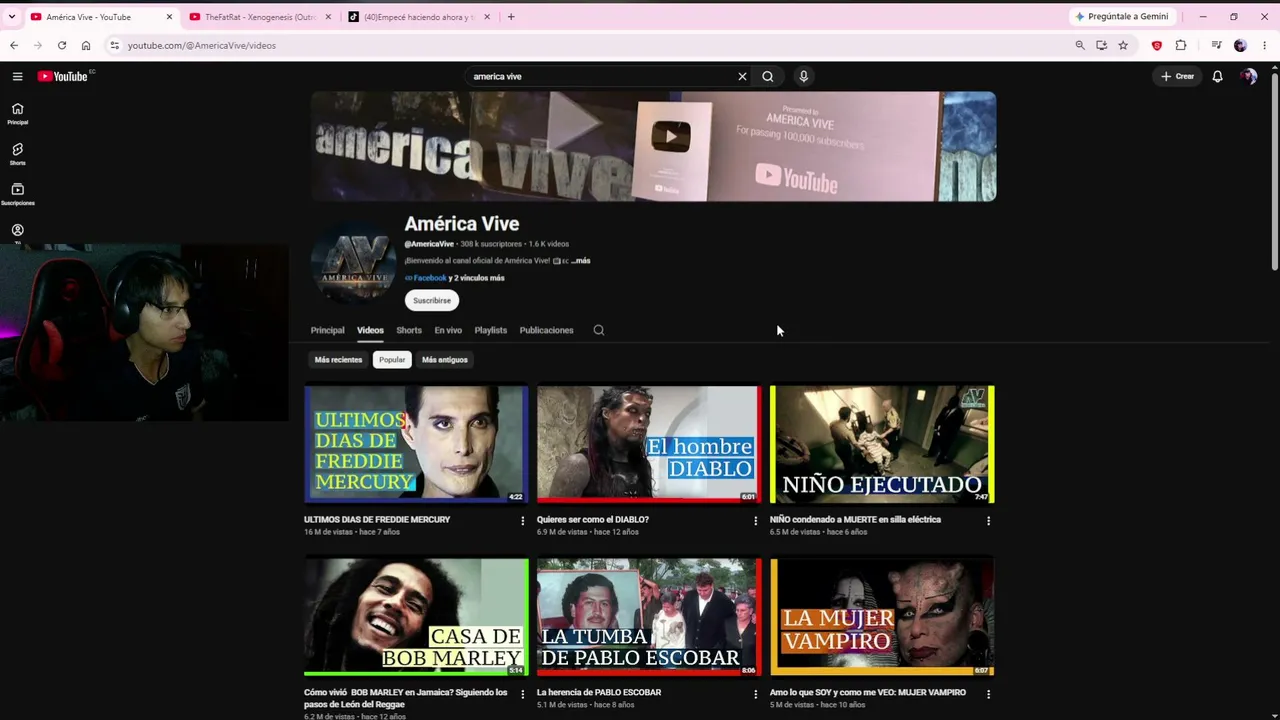Open Suscripciones in the left sidebar

[17, 194]
